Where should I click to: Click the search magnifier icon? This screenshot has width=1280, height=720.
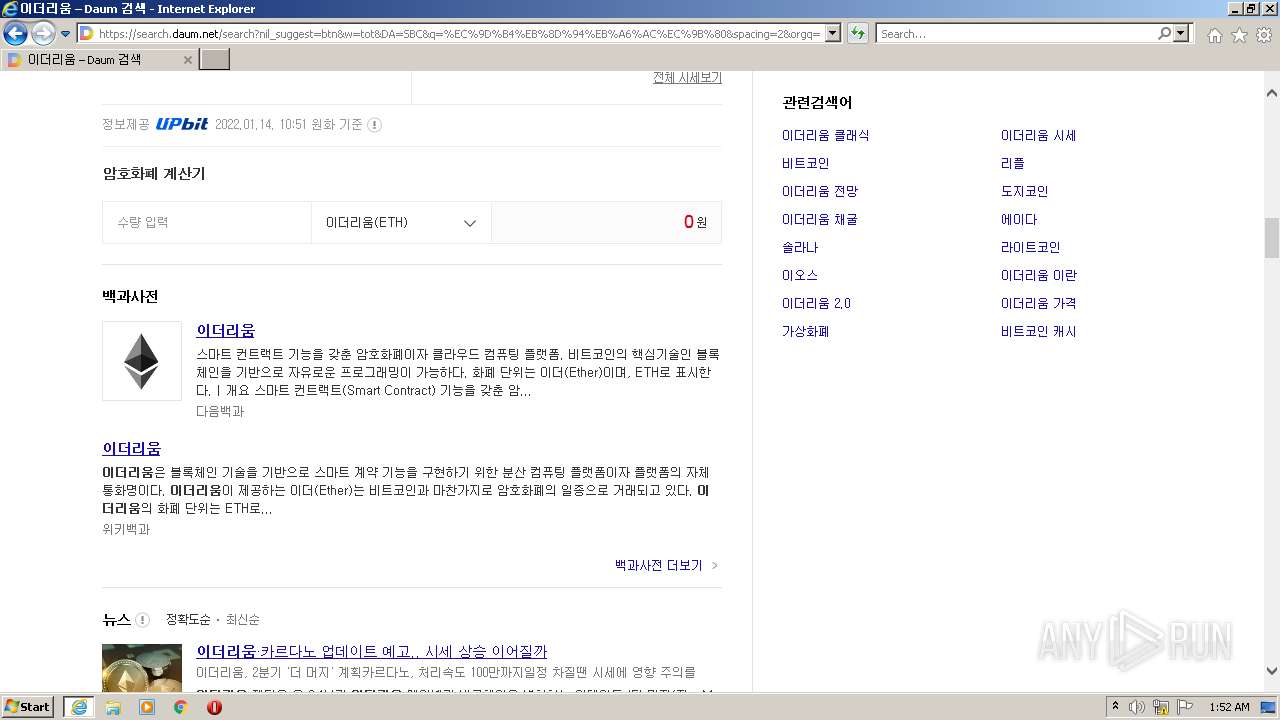point(1164,34)
